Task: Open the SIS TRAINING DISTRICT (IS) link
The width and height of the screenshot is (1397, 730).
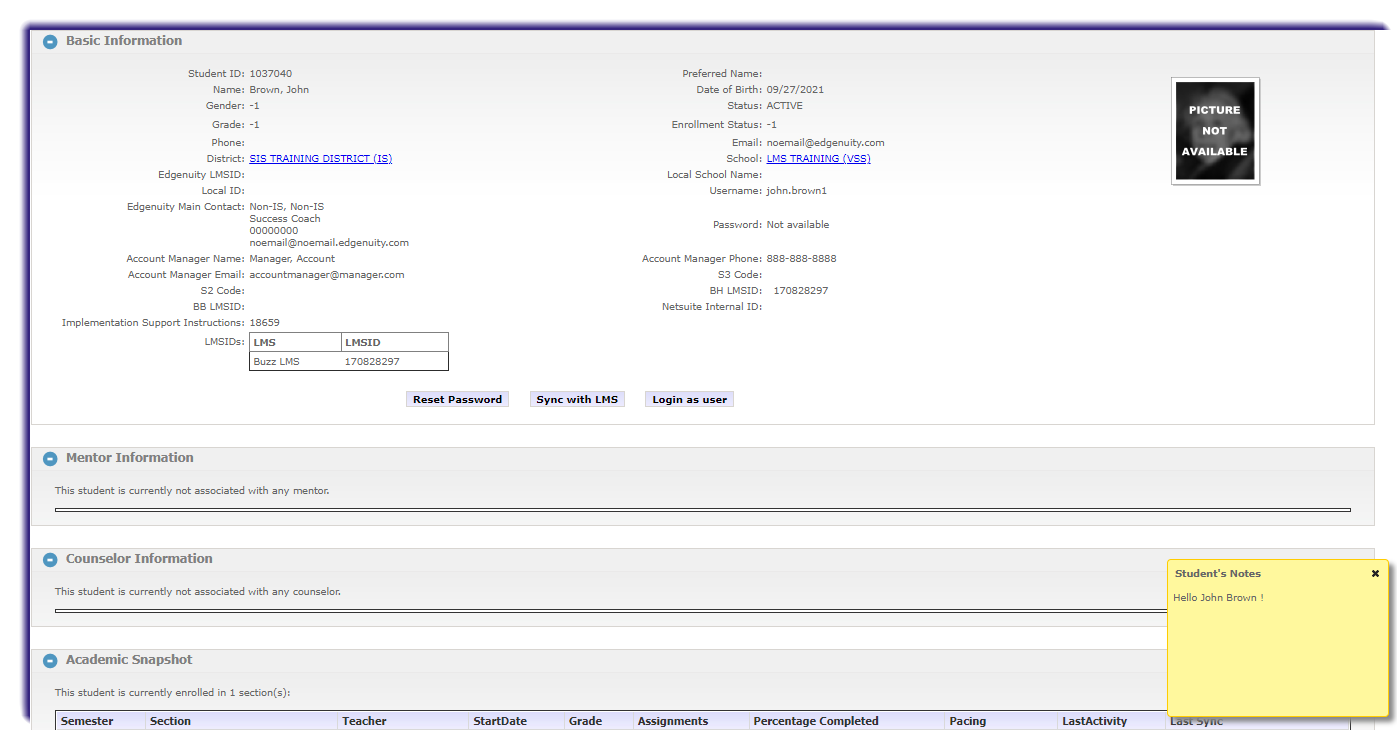Action: pyautogui.click(x=320, y=159)
